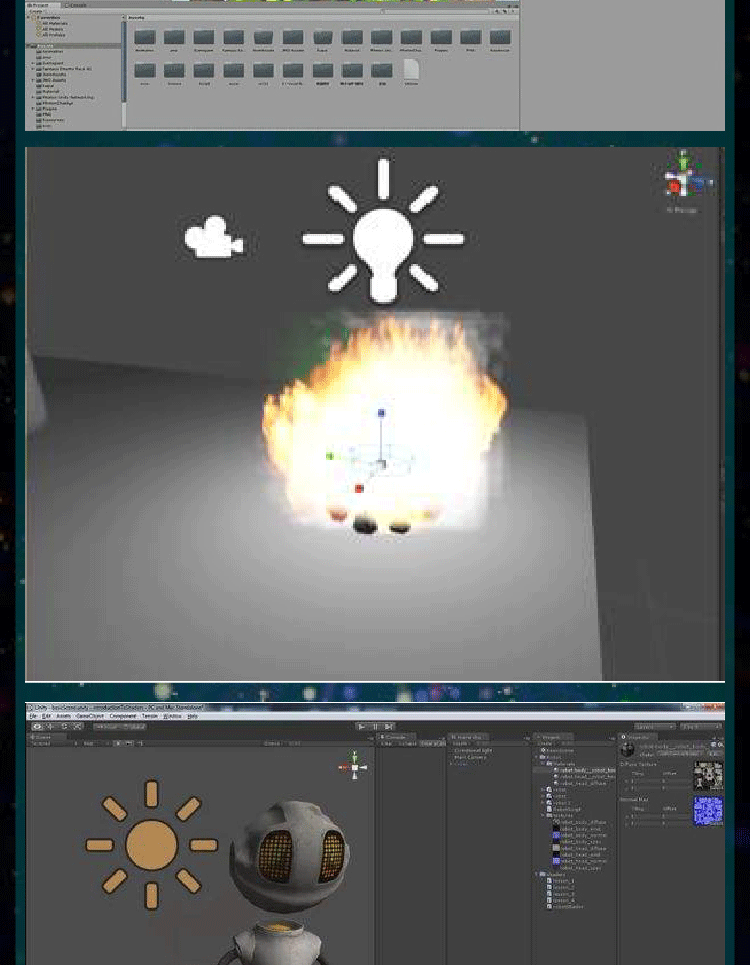Click the orientation gizmo above Persp label
Viewport: 750px width, 965px height.
click(x=684, y=177)
